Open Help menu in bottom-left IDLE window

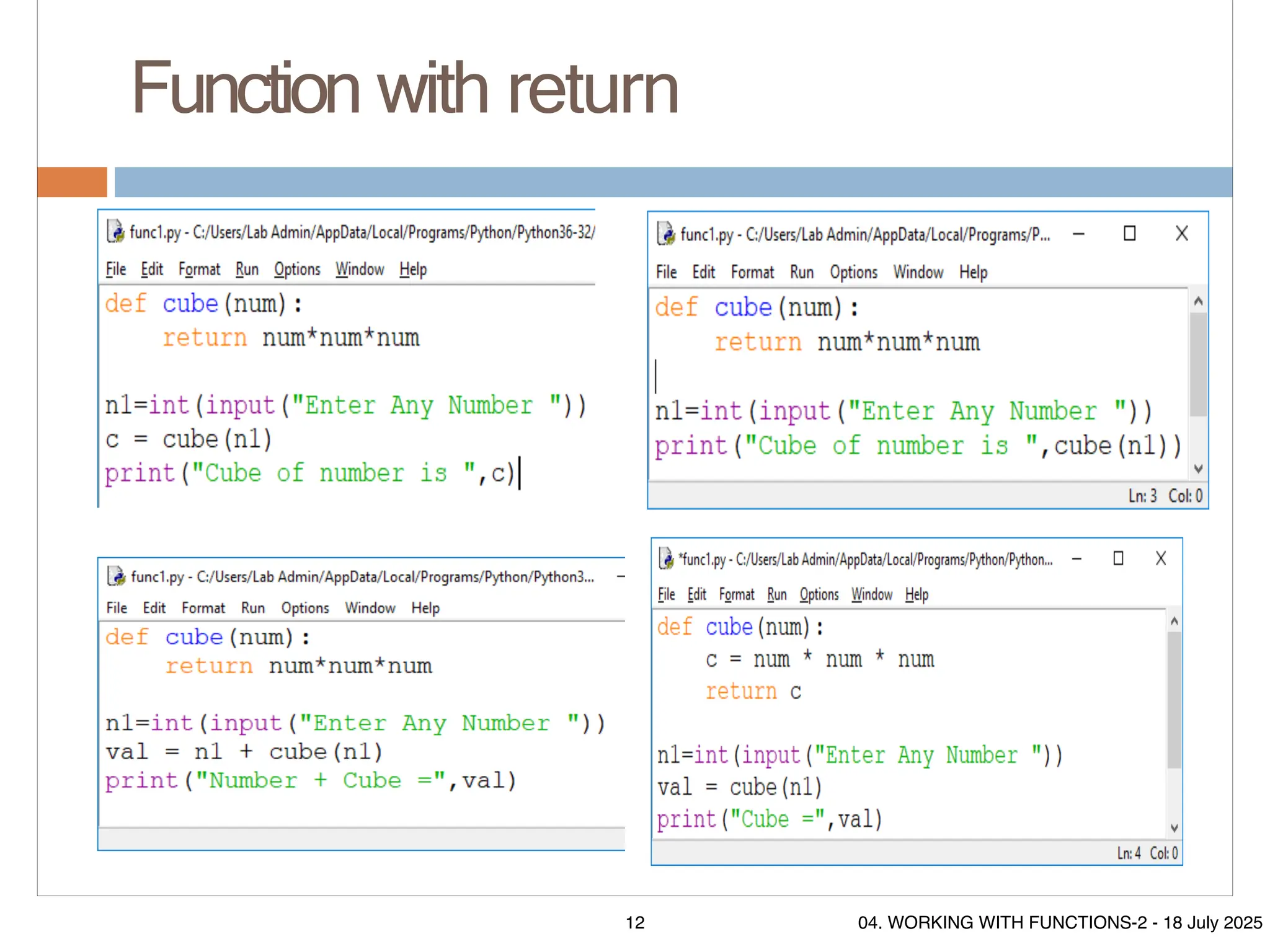425,608
